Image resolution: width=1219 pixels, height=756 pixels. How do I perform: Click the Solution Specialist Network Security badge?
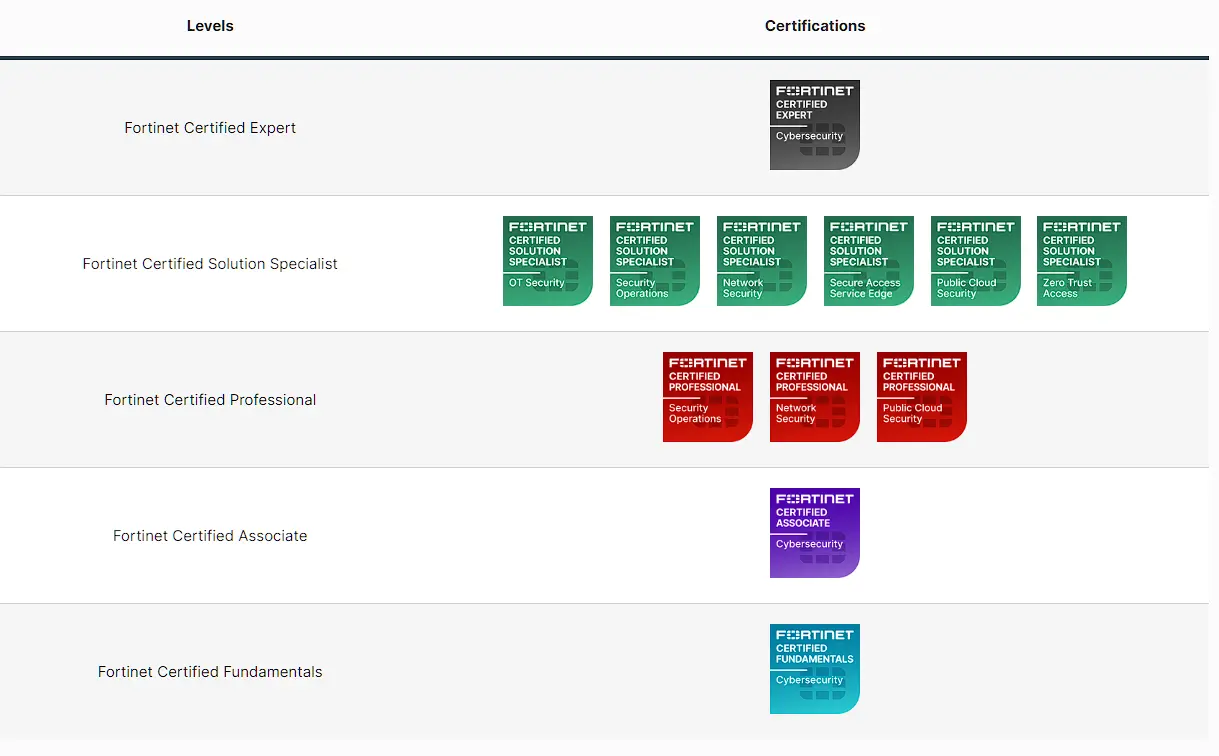762,261
